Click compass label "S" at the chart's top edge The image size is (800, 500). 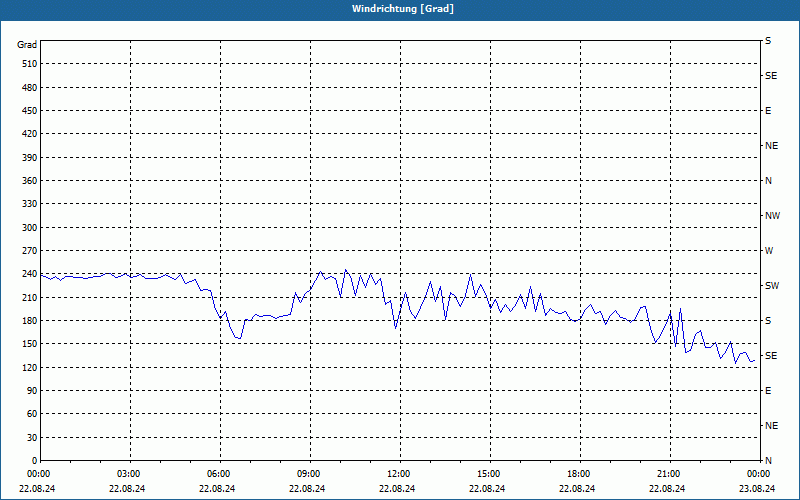768,41
